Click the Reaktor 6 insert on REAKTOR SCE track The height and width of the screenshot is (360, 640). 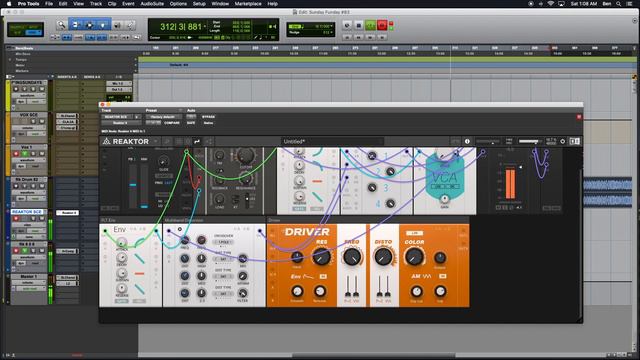(67, 212)
